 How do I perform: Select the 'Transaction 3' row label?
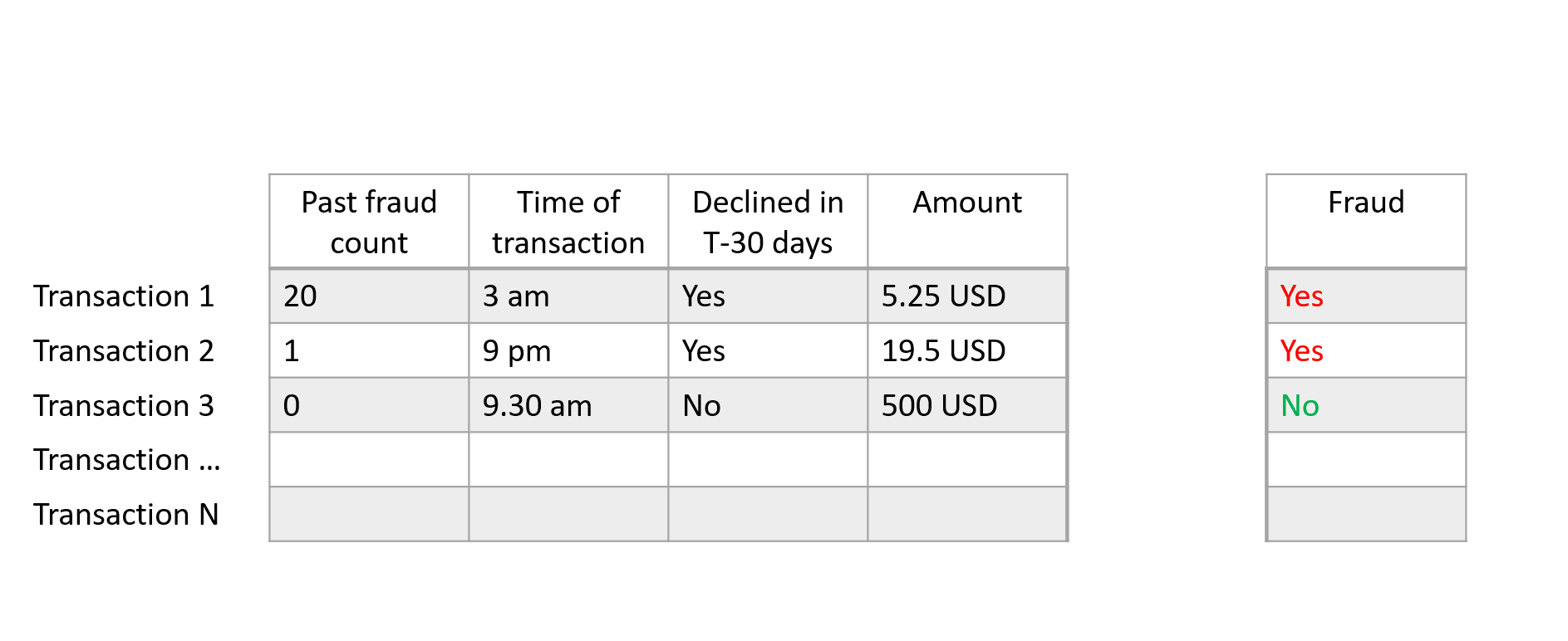point(124,406)
